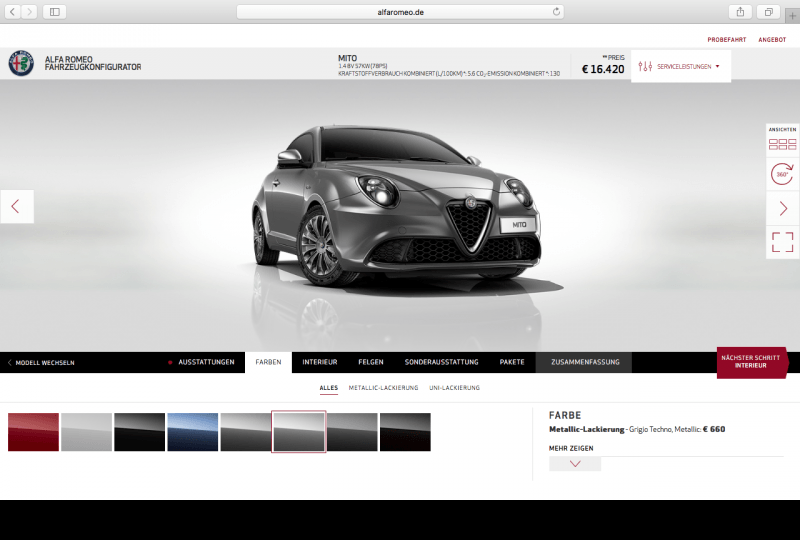800x540 pixels.
Task: Show all tabs overview in Safari
Action: [x=768, y=12]
